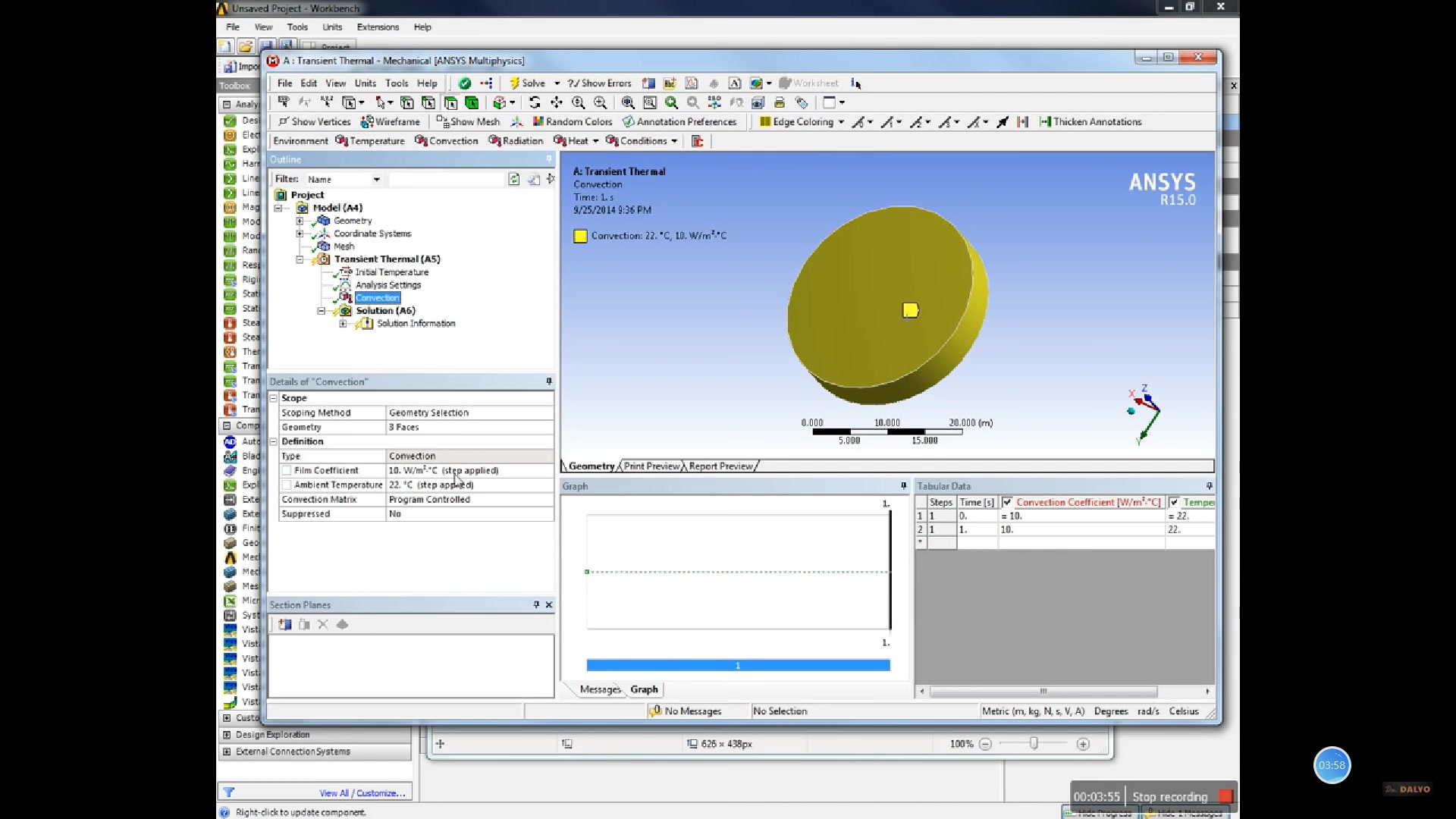This screenshot has height=819, width=1456.
Task: Apply a Convection load from the Environment toolbar
Action: coord(446,140)
